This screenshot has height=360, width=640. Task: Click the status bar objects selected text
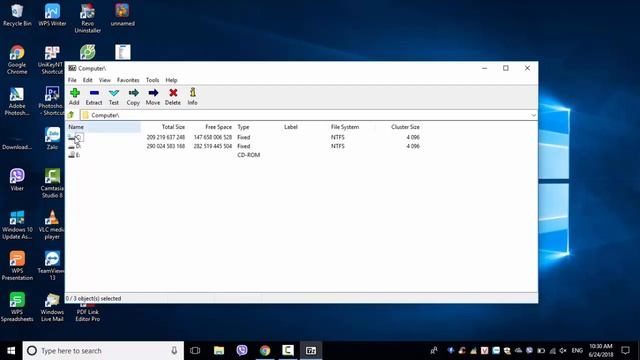93,298
